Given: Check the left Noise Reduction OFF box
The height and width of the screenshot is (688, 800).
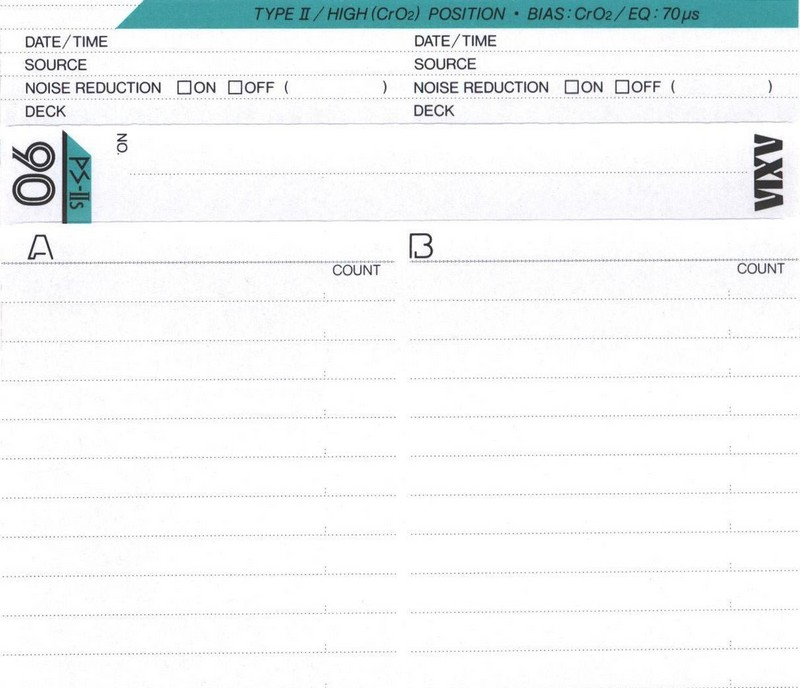Looking at the screenshot, I should pyautogui.click(x=235, y=88).
